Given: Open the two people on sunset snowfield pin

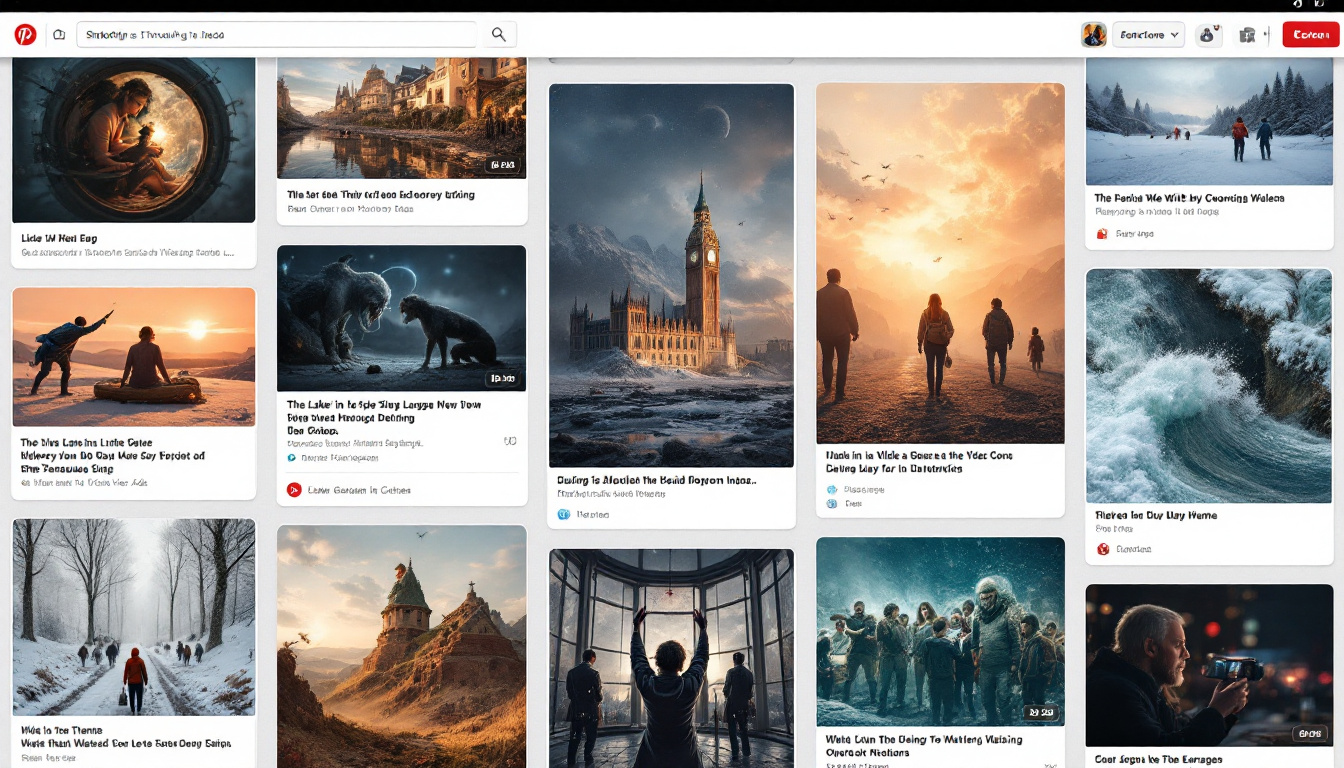Looking at the screenshot, I should tap(134, 357).
